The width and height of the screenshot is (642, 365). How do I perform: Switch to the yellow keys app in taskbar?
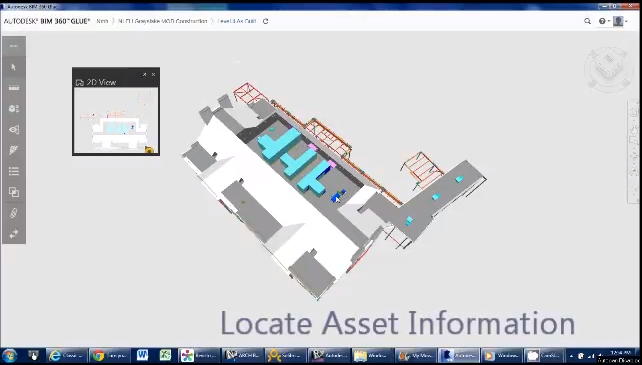[x=285, y=356]
